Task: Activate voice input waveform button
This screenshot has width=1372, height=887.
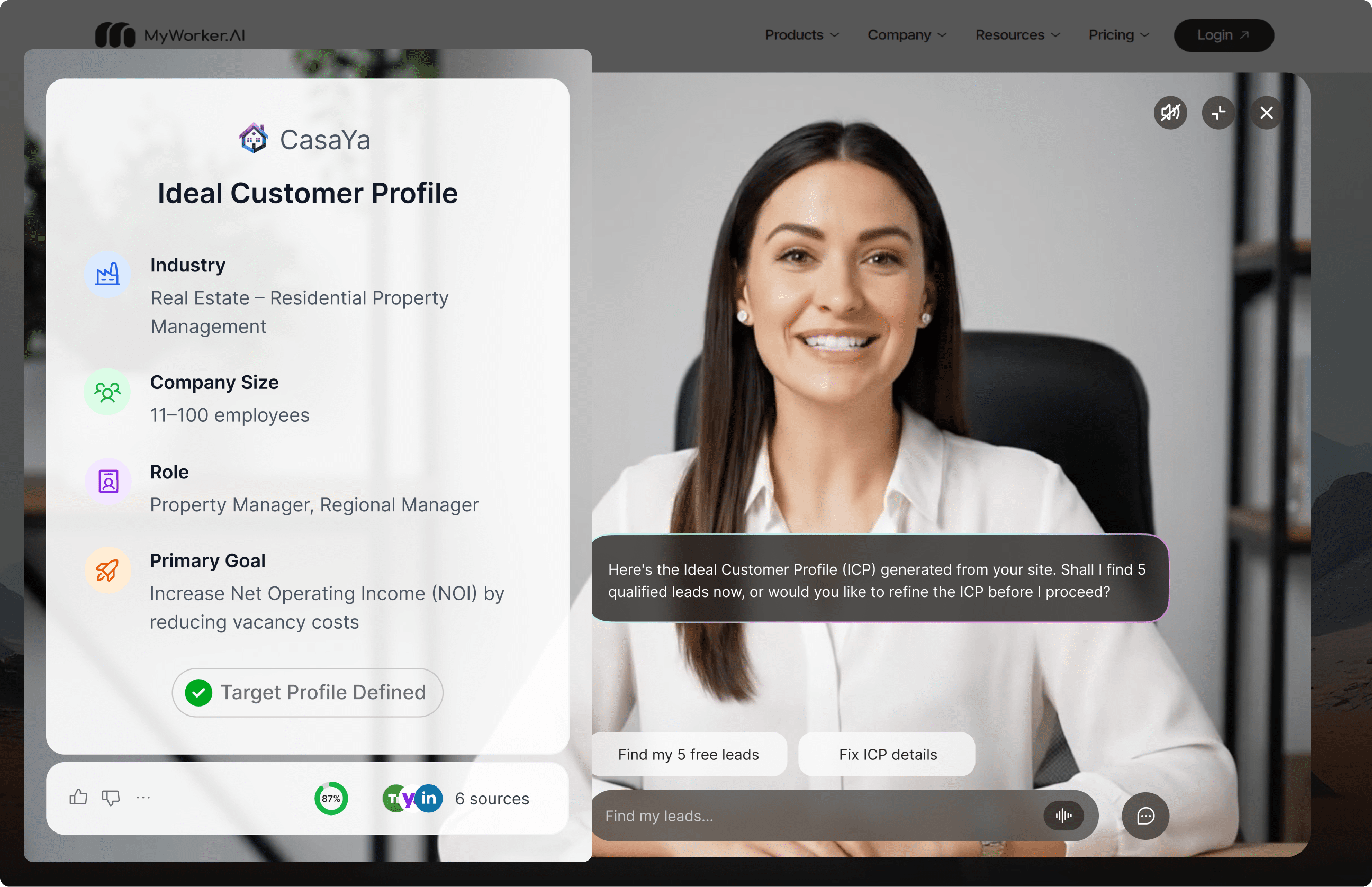Action: pyautogui.click(x=1063, y=816)
